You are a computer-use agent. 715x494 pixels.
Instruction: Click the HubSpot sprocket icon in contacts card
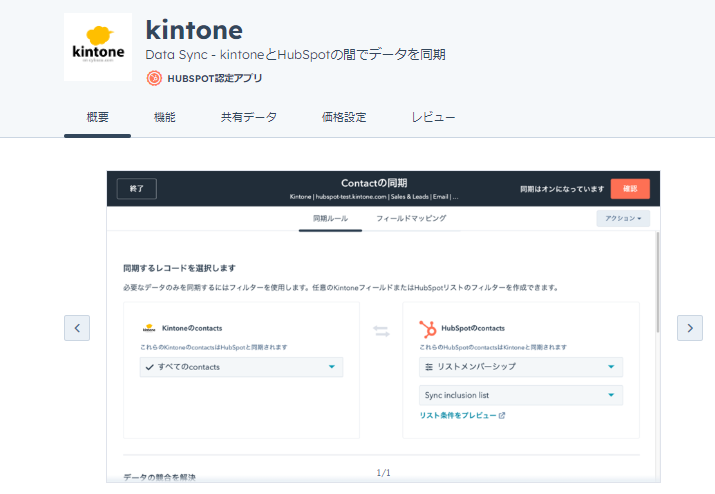point(428,329)
